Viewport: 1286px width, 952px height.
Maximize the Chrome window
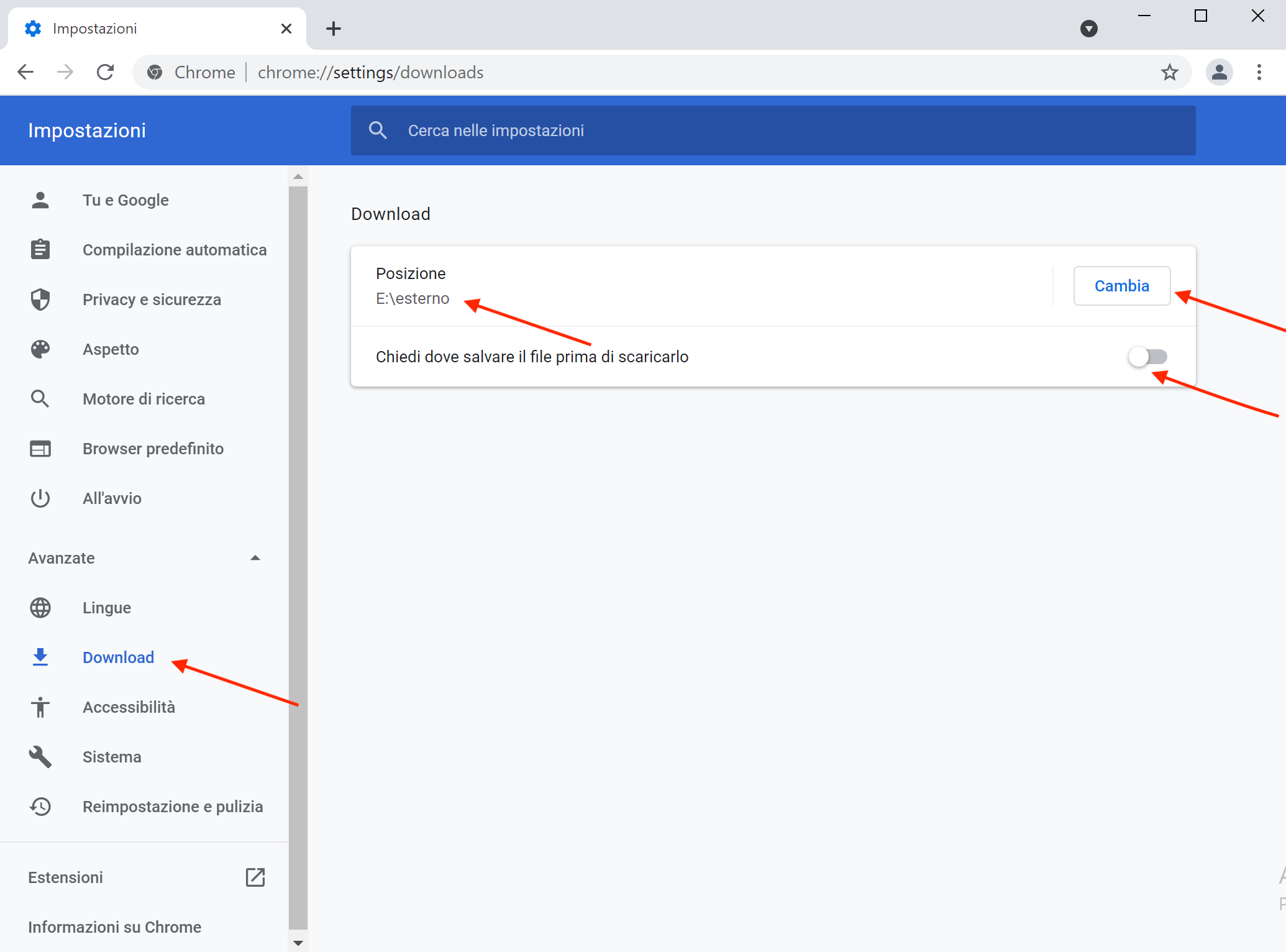coord(1201,16)
